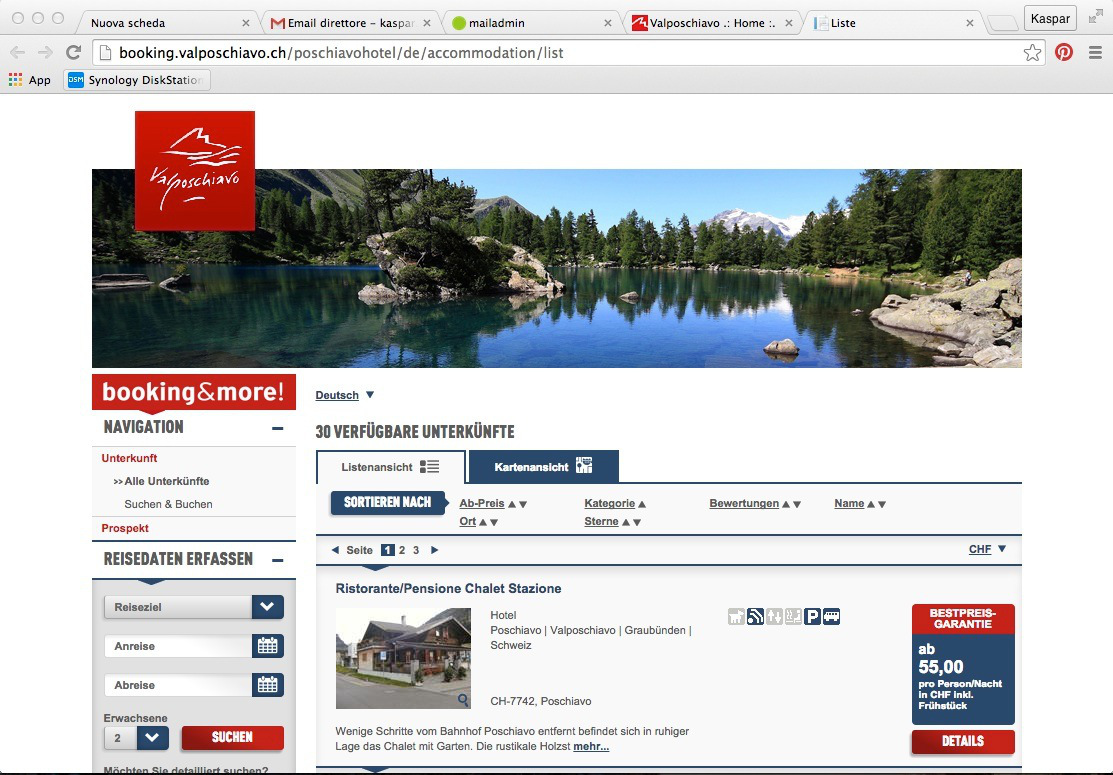Screen dimensions: 1113x775
Task: Go to next results page arrow
Action: click(x=434, y=550)
